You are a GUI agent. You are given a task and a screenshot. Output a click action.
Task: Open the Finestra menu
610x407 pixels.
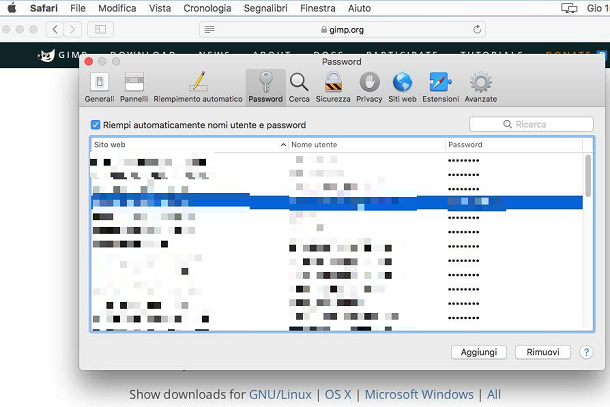318,8
